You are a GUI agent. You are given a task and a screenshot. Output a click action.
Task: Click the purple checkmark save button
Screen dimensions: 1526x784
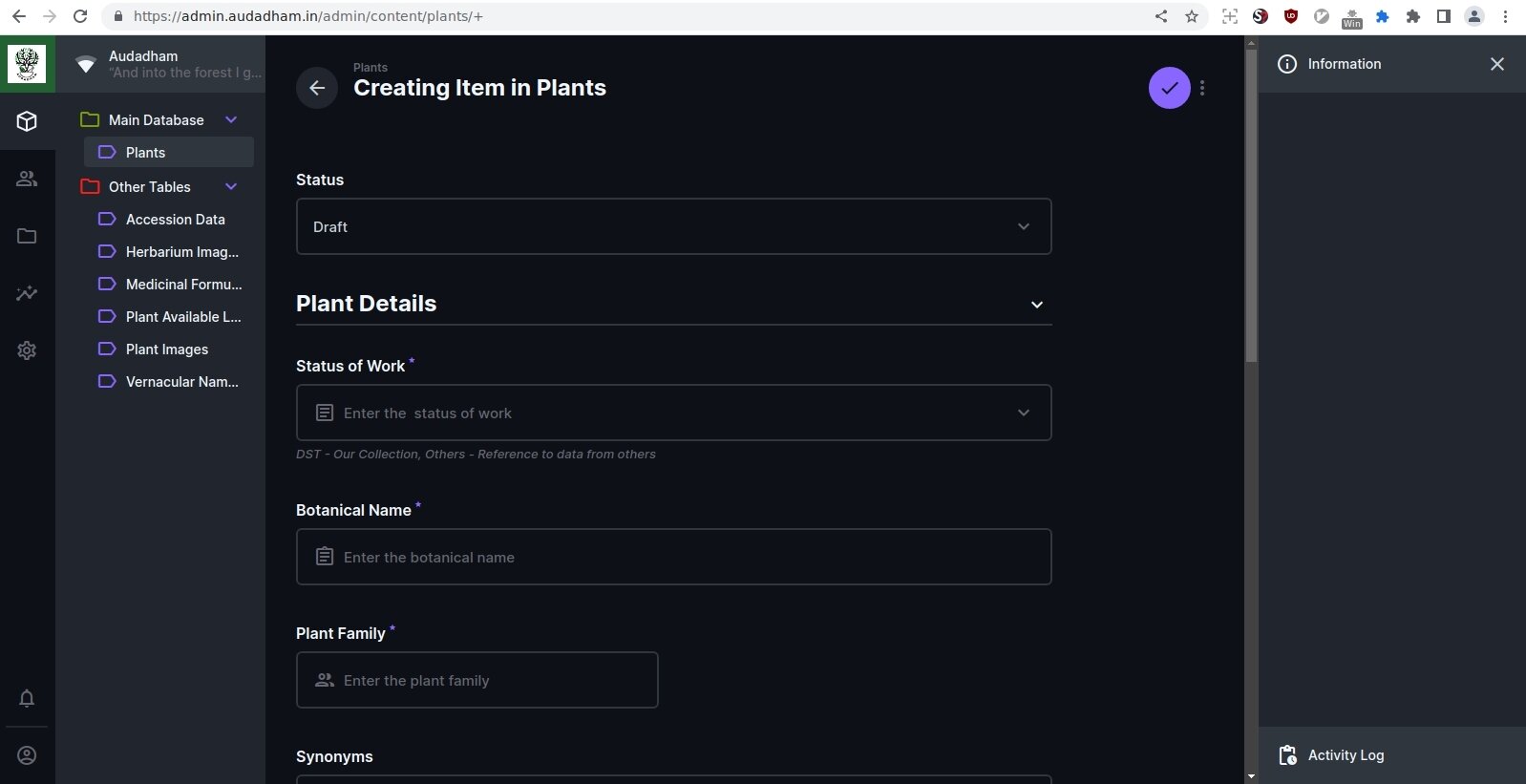[x=1169, y=88]
